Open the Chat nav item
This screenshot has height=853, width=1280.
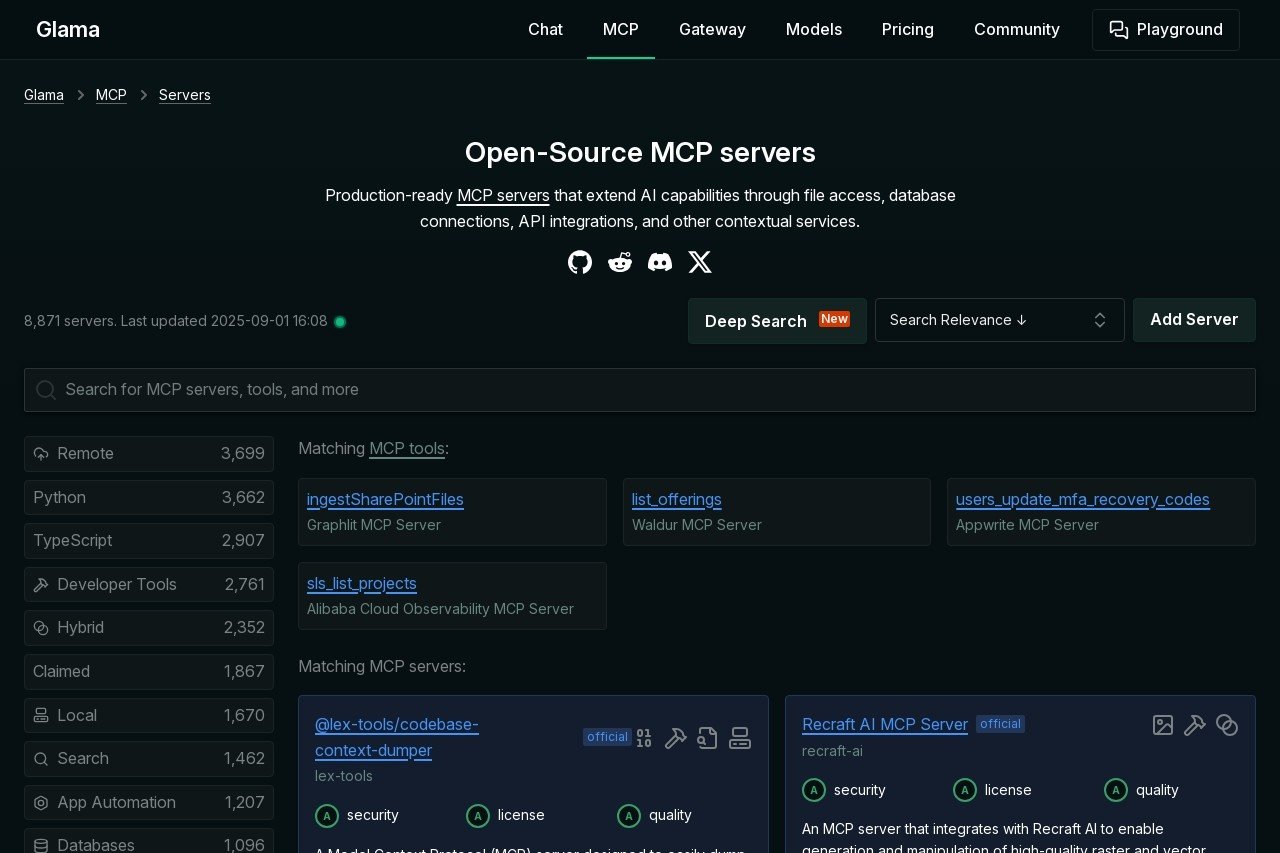tap(545, 30)
